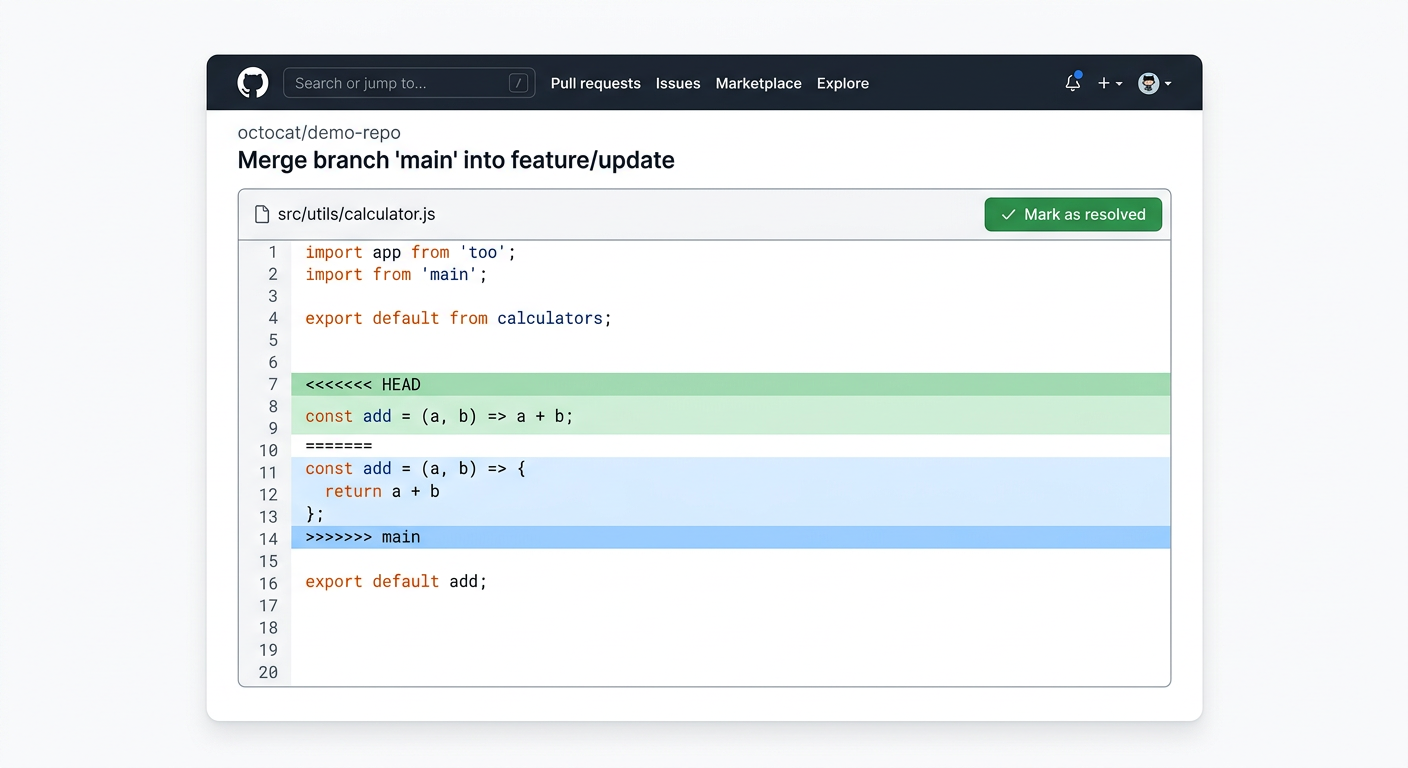
Task: Click inside the search or jump to field
Action: coord(400,83)
